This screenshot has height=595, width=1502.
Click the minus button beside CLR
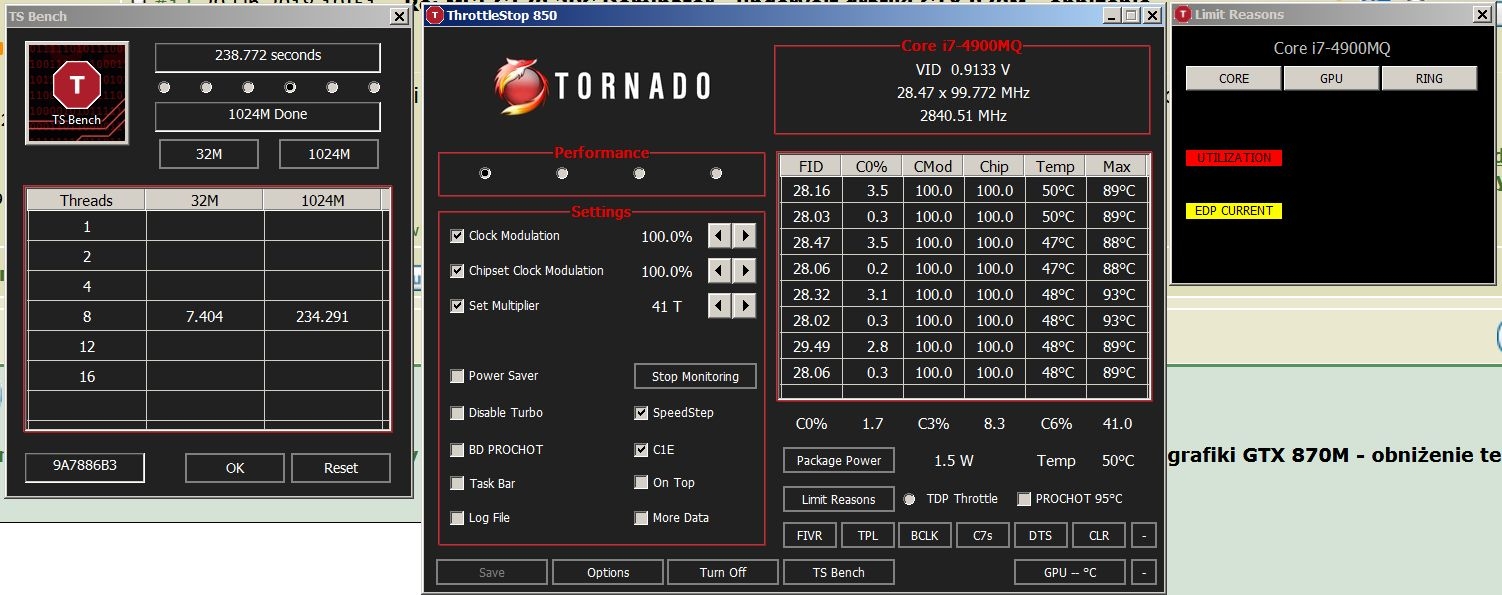1144,535
